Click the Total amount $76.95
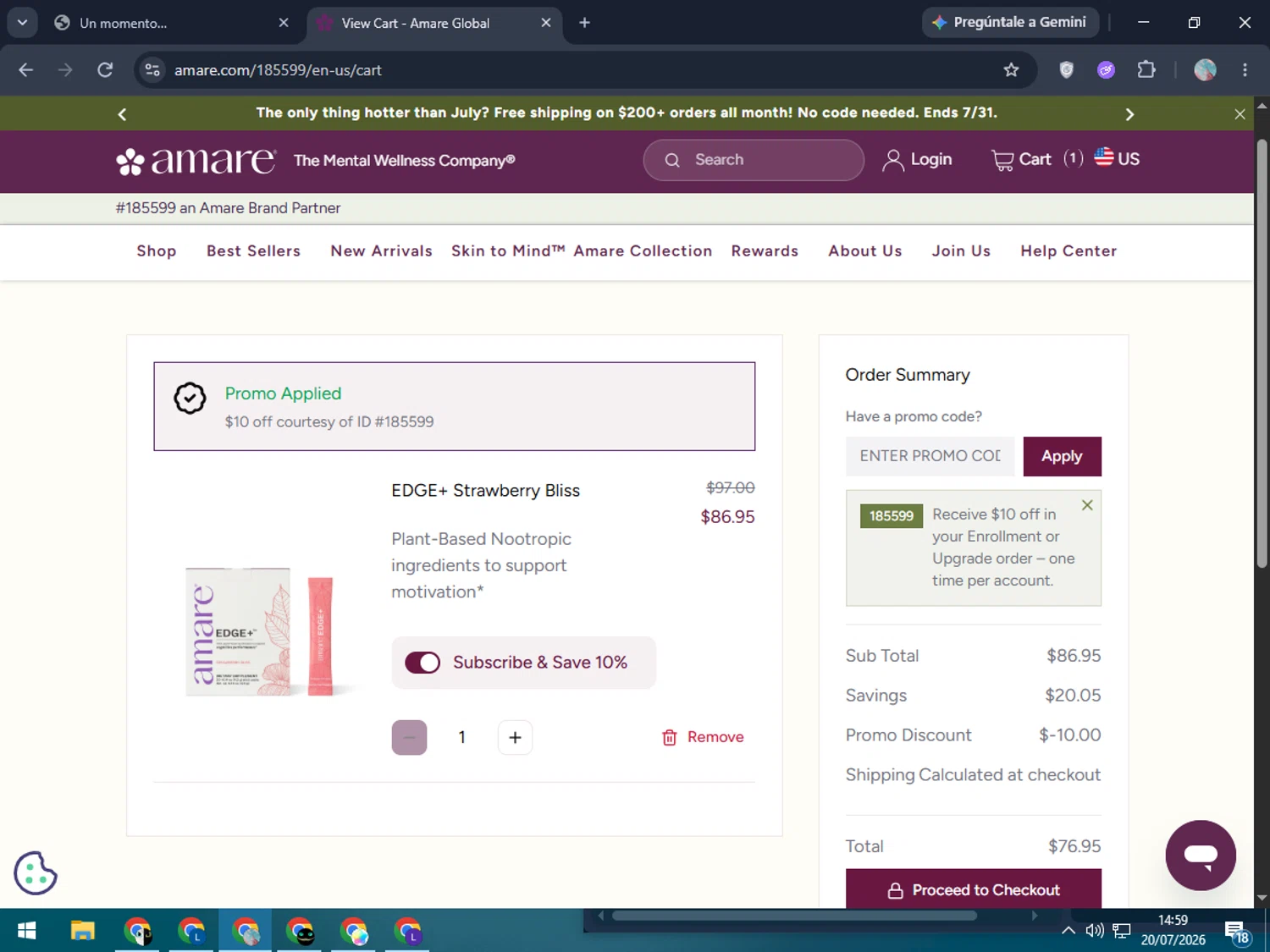This screenshot has width=1270, height=952. (1074, 846)
